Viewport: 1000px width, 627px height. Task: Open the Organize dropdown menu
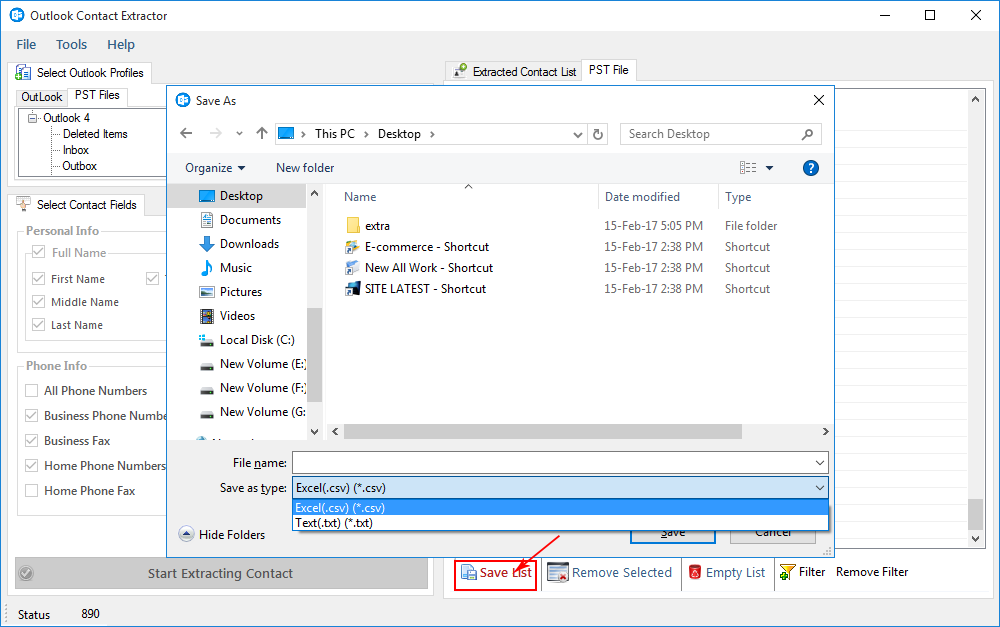point(215,168)
